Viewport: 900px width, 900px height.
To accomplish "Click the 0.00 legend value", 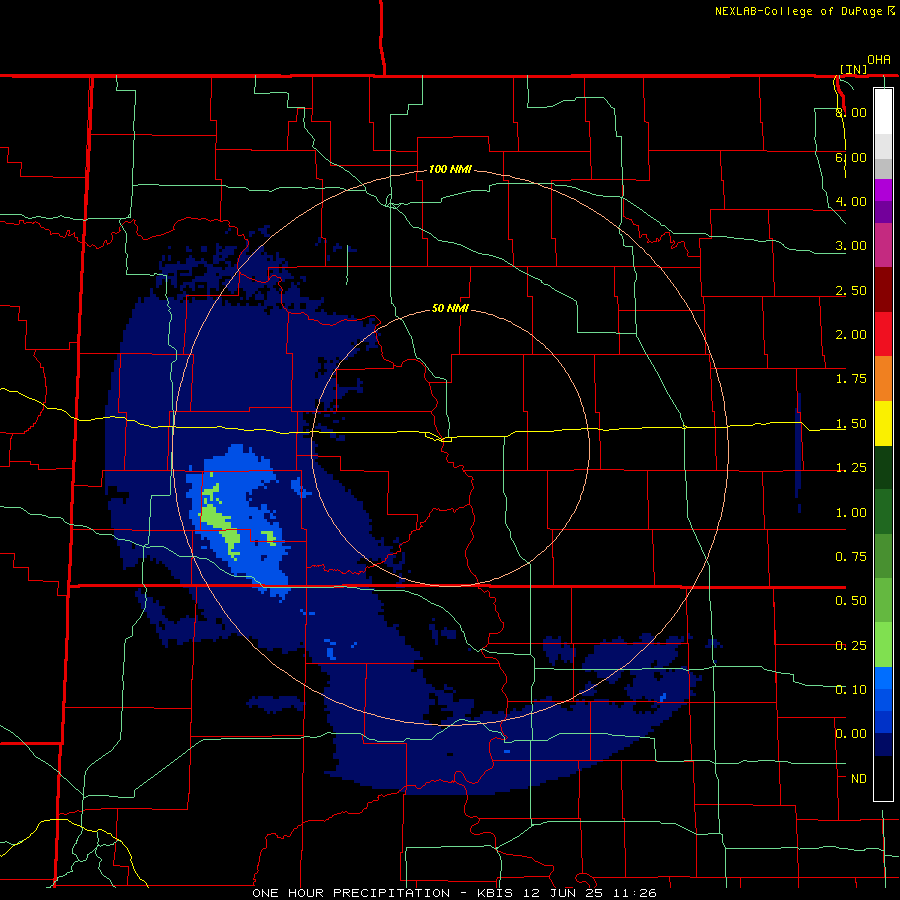I will tap(851, 734).
